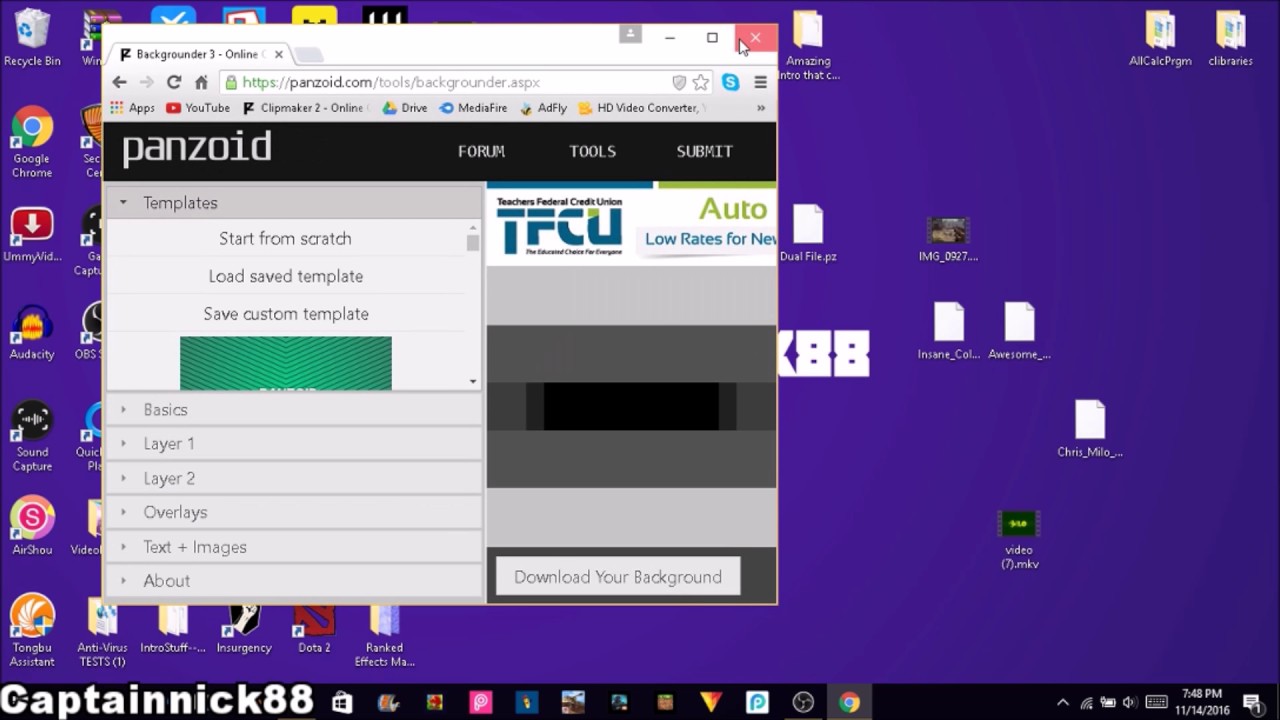The height and width of the screenshot is (720, 1280).
Task: Click the panzoid logo
Action: click(x=197, y=149)
